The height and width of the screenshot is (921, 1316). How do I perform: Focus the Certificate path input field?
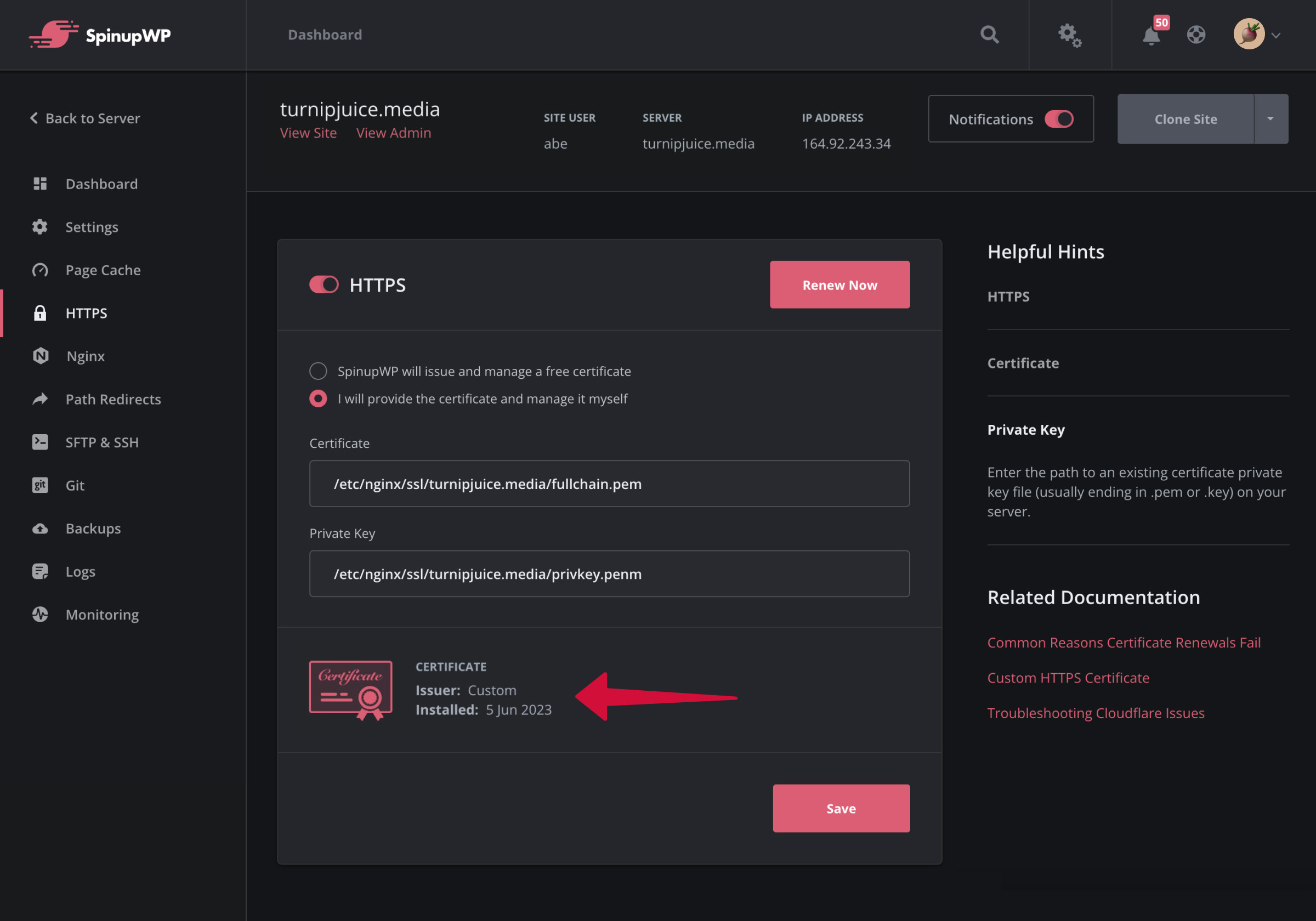(x=609, y=484)
